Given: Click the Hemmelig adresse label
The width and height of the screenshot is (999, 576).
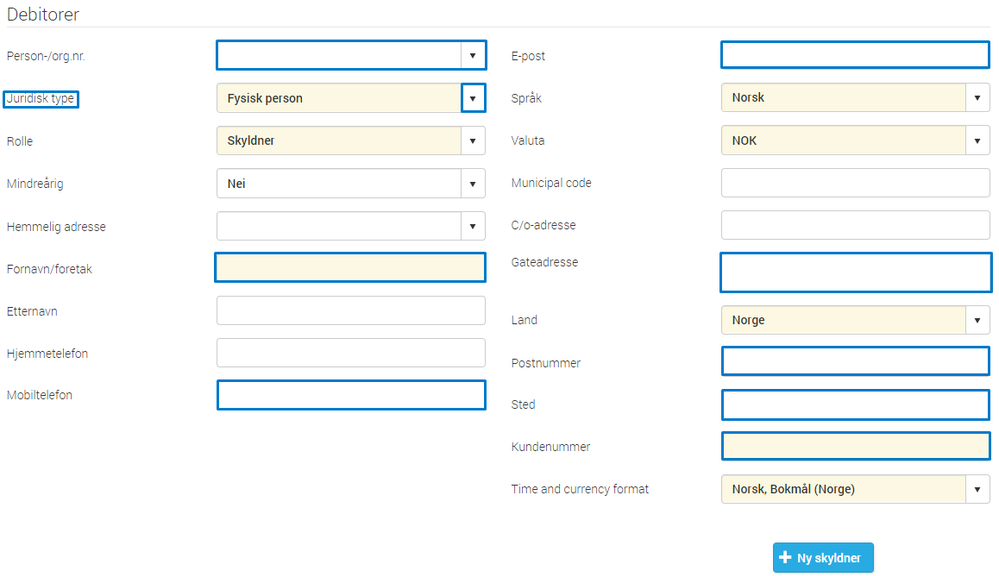Looking at the screenshot, I should [56, 227].
